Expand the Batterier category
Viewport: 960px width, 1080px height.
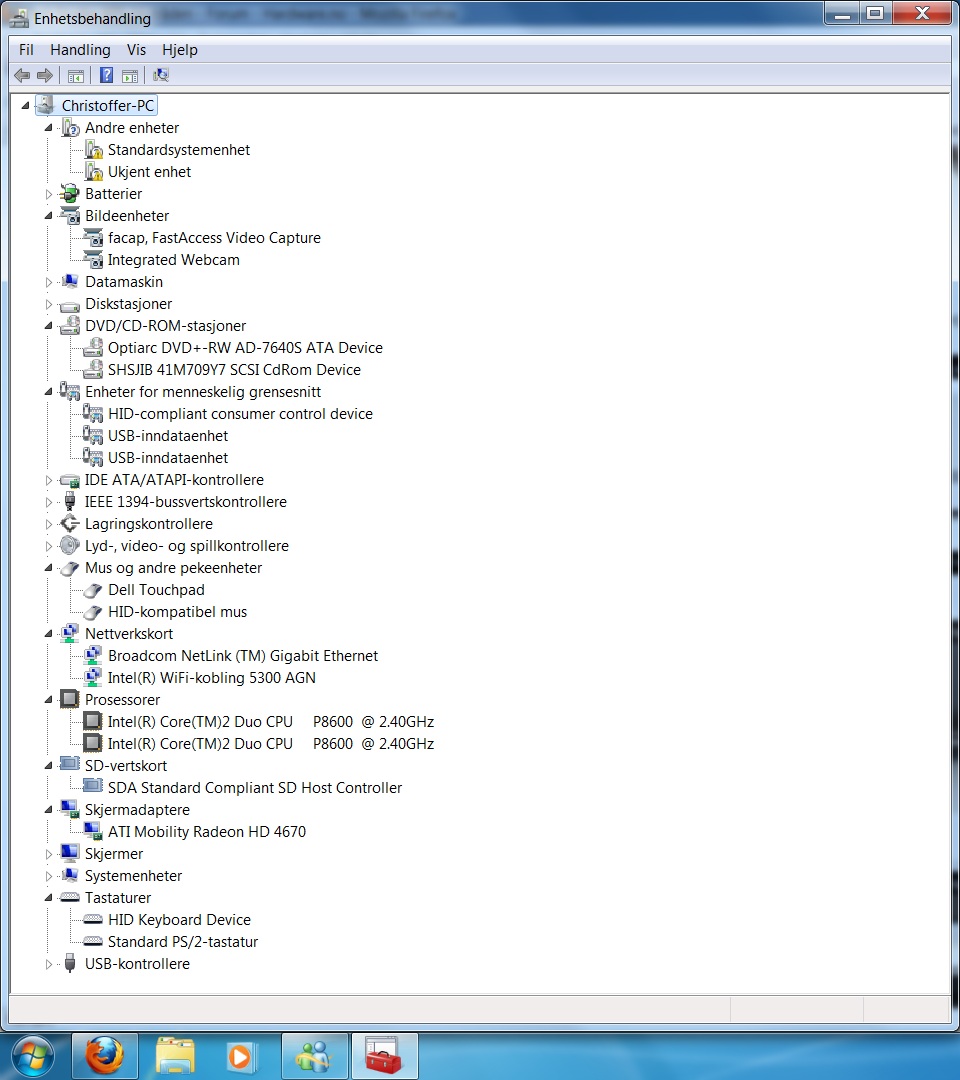pos(48,194)
